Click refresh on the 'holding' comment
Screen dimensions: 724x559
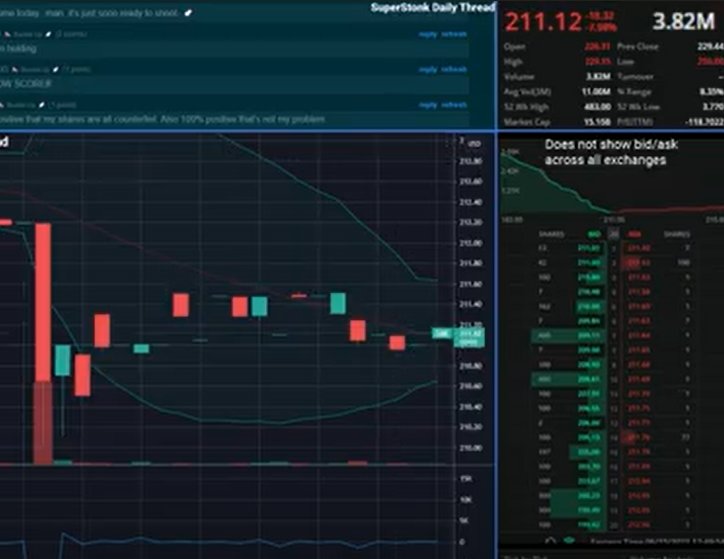click(x=454, y=34)
